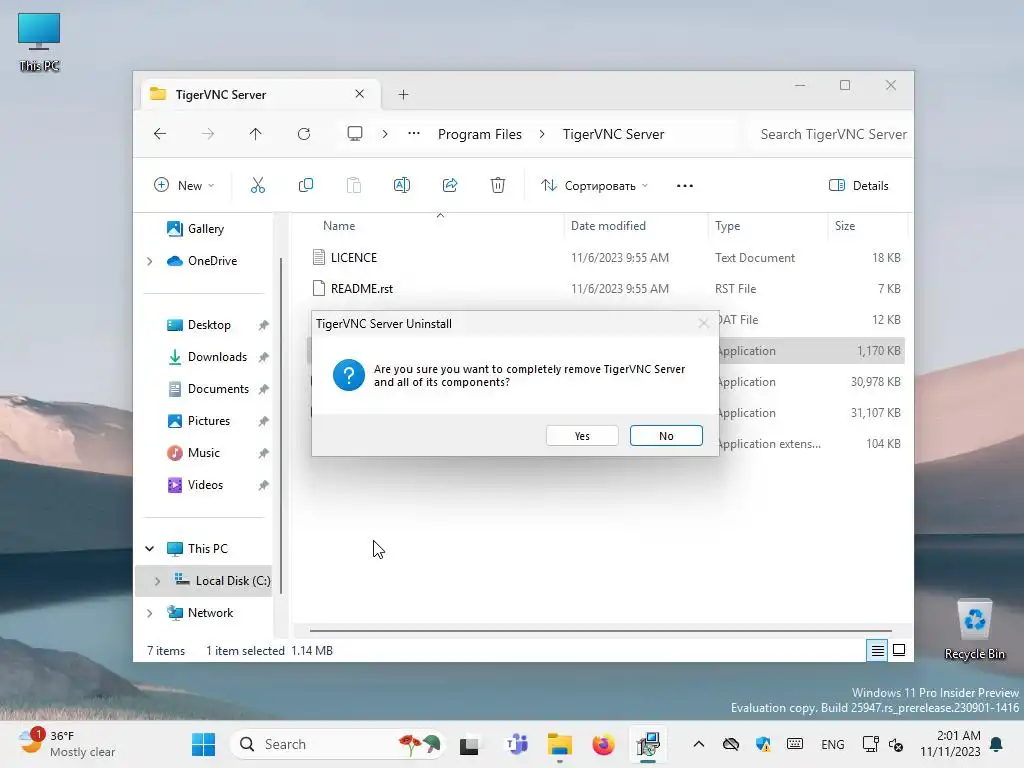The width and height of the screenshot is (1024, 768).
Task: Expand the OneDrive tree node
Action: [x=150, y=261]
